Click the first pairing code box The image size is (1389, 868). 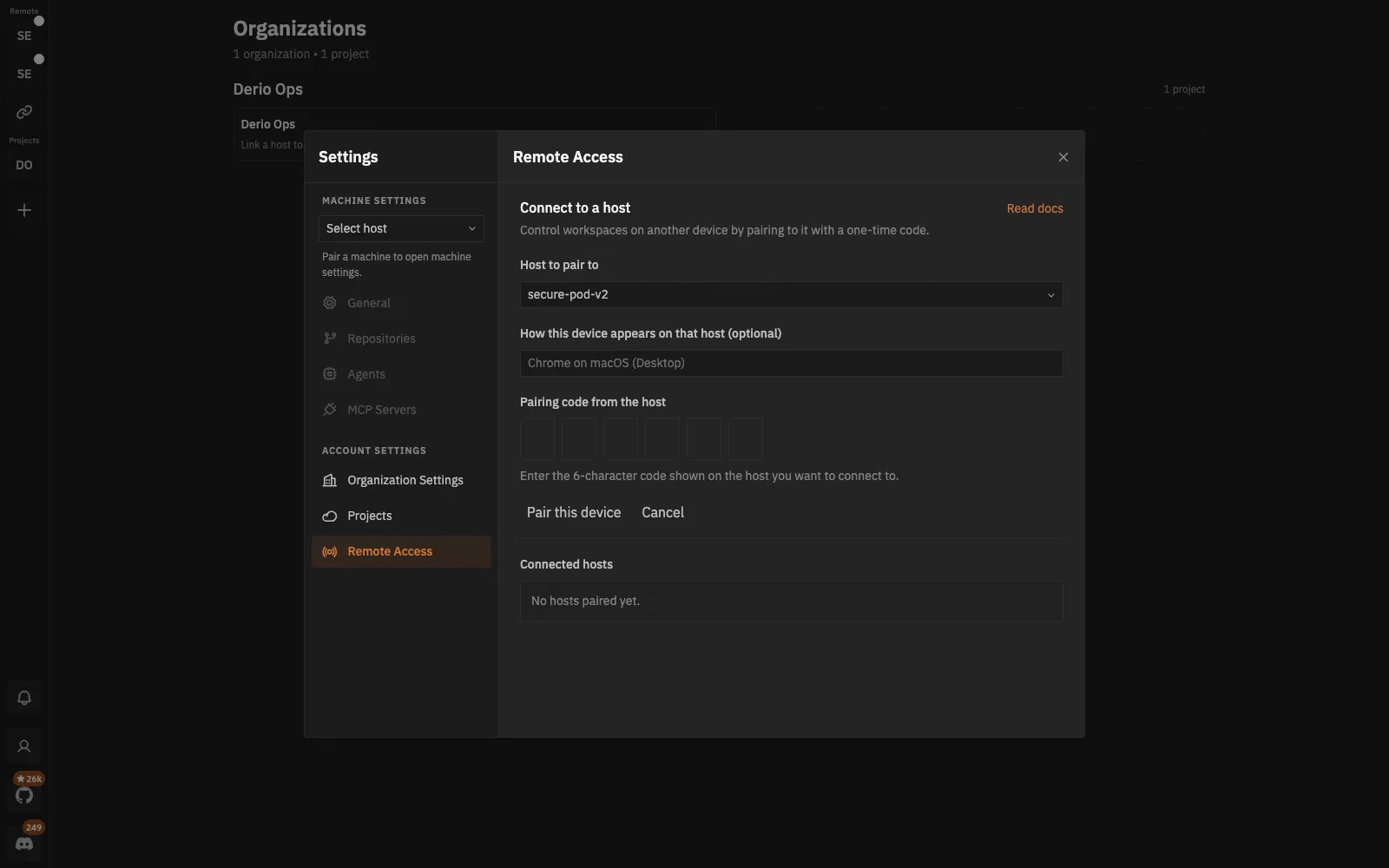[537, 439]
